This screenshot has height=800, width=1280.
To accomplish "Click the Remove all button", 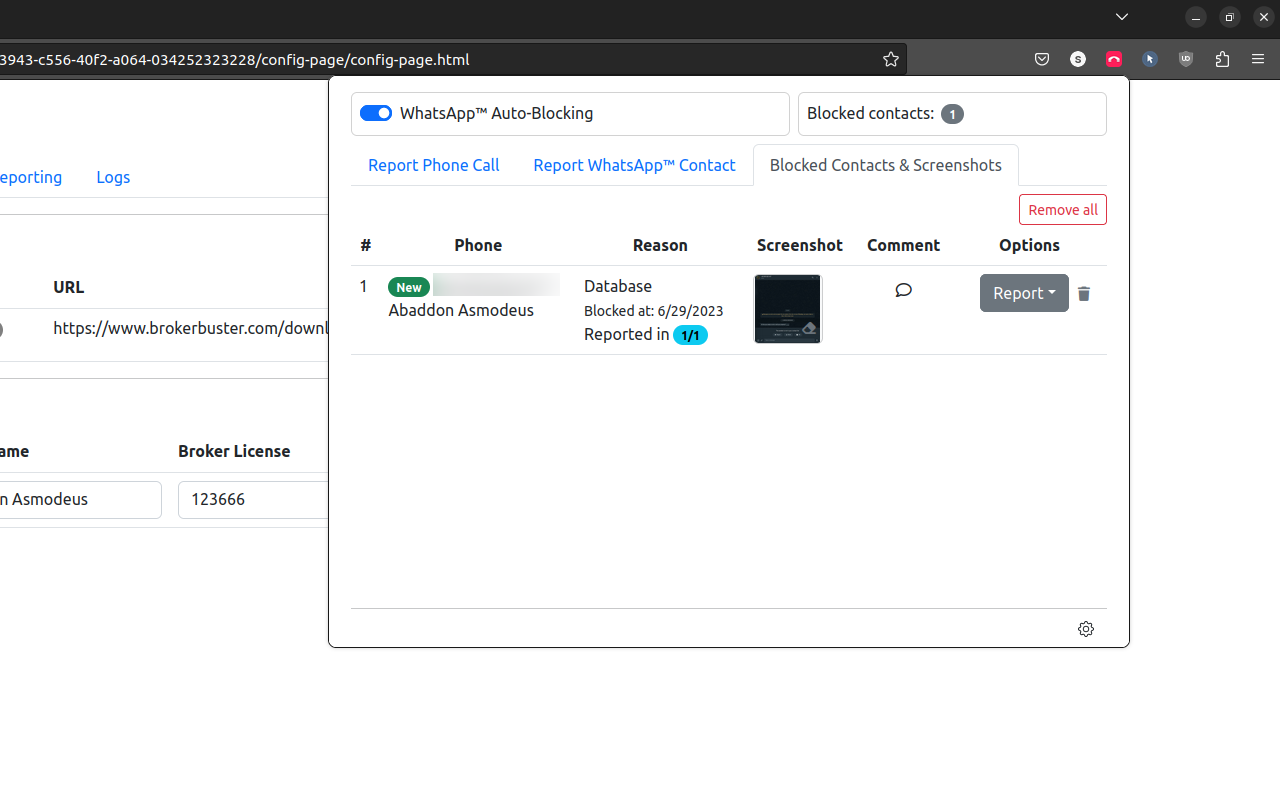I will pyautogui.click(x=1062, y=210).
